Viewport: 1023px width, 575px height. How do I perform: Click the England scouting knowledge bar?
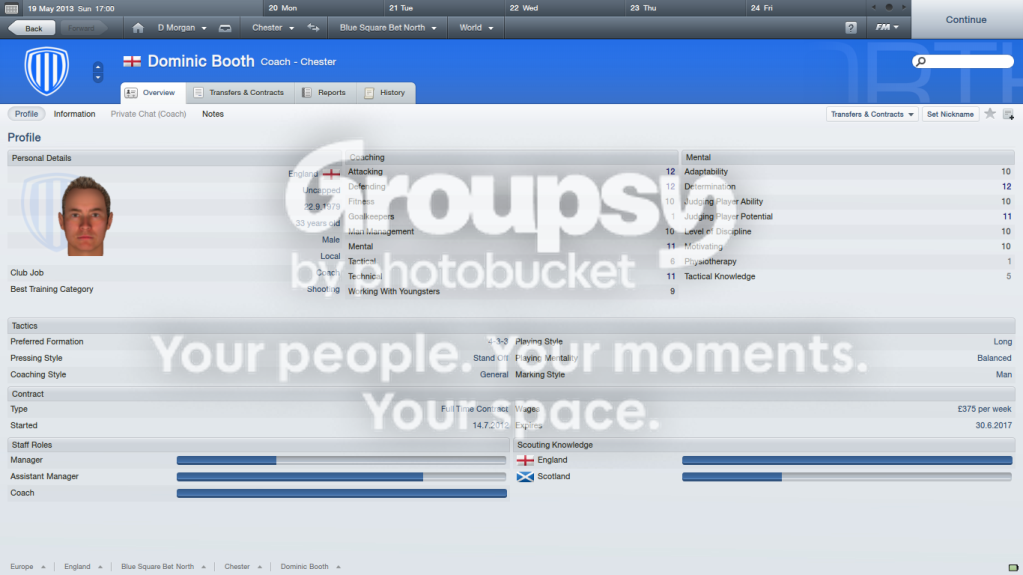coord(847,460)
